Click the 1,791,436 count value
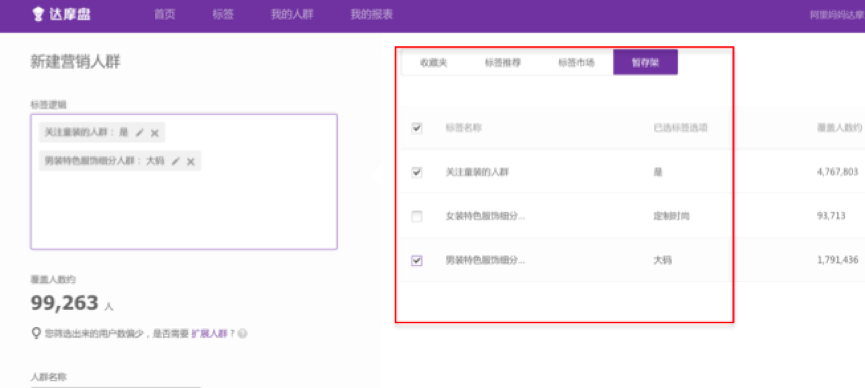Viewport: 865px width, 388px height. tap(837, 261)
